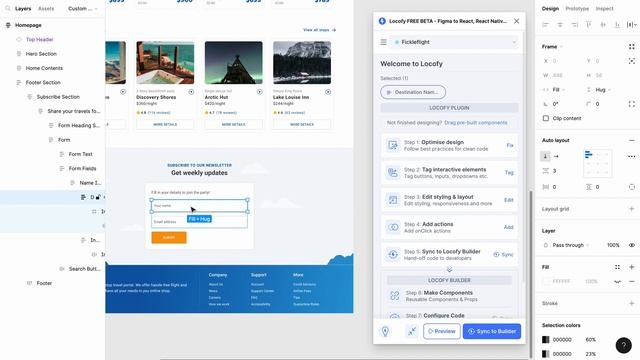Select the Footer layer
This screenshot has width=640, height=360.
[44, 283]
